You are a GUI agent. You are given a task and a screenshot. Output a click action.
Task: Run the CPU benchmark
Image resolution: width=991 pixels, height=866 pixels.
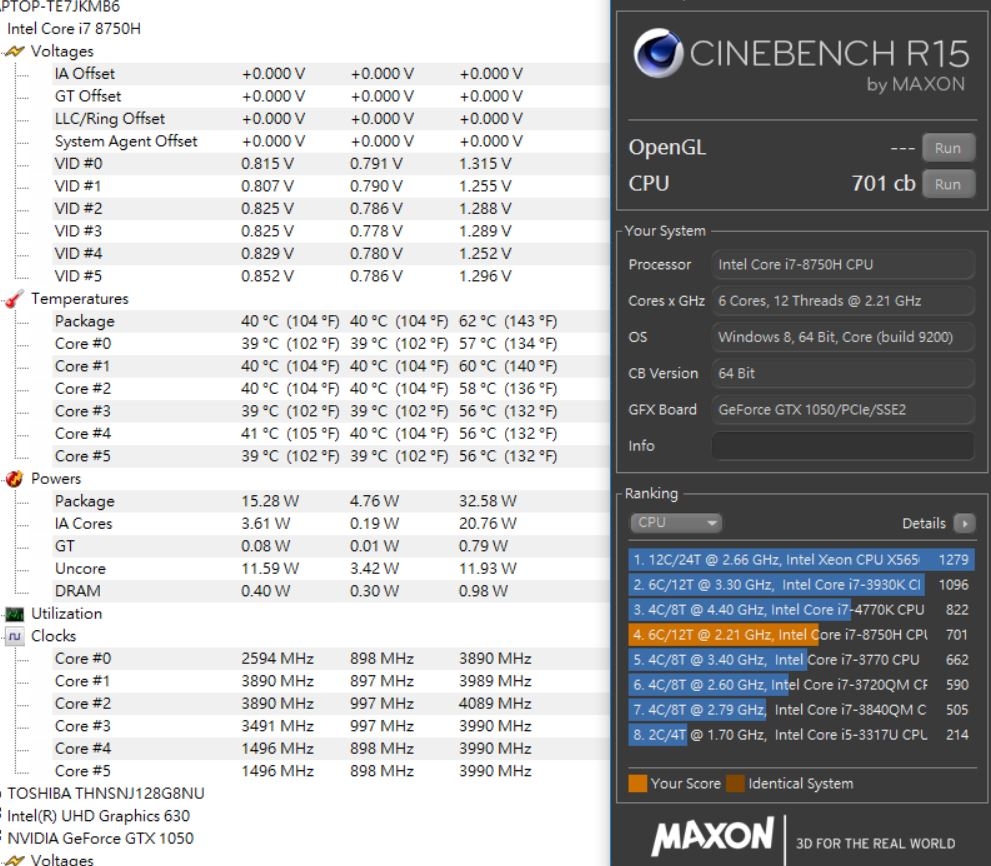pyautogui.click(x=948, y=184)
